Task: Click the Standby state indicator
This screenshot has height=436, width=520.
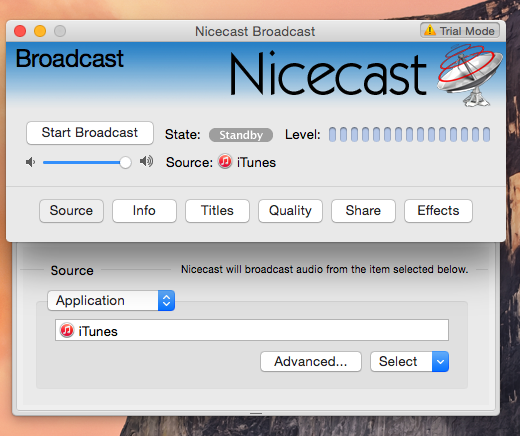Action: click(x=241, y=135)
